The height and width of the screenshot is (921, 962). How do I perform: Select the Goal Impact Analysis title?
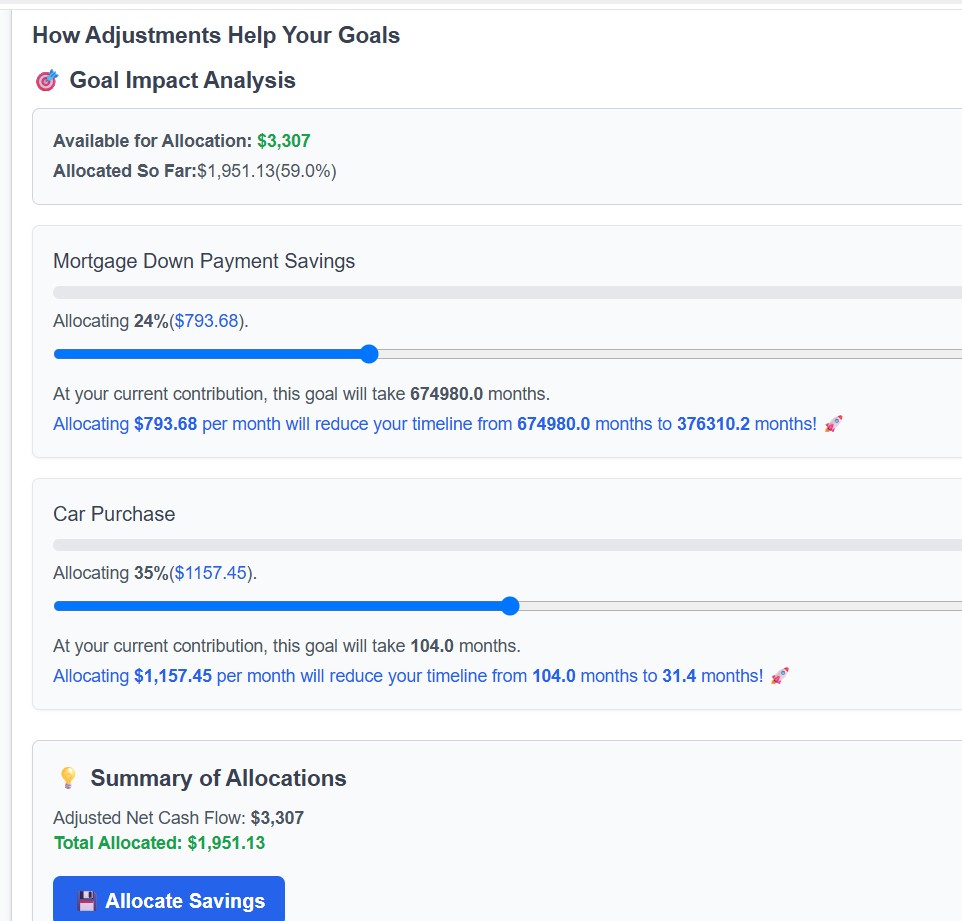182,80
